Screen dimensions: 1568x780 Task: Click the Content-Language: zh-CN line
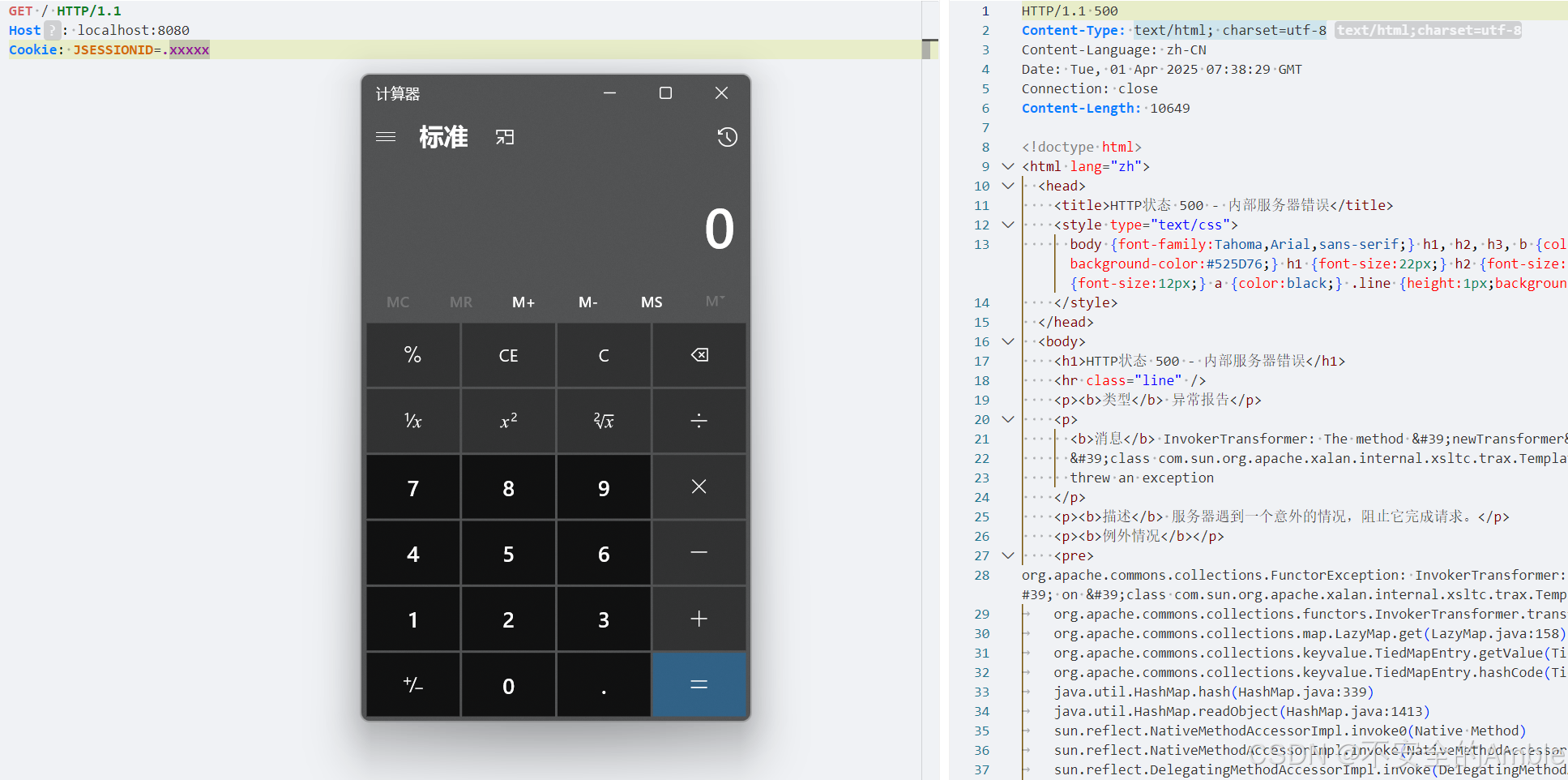[x=1114, y=49]
